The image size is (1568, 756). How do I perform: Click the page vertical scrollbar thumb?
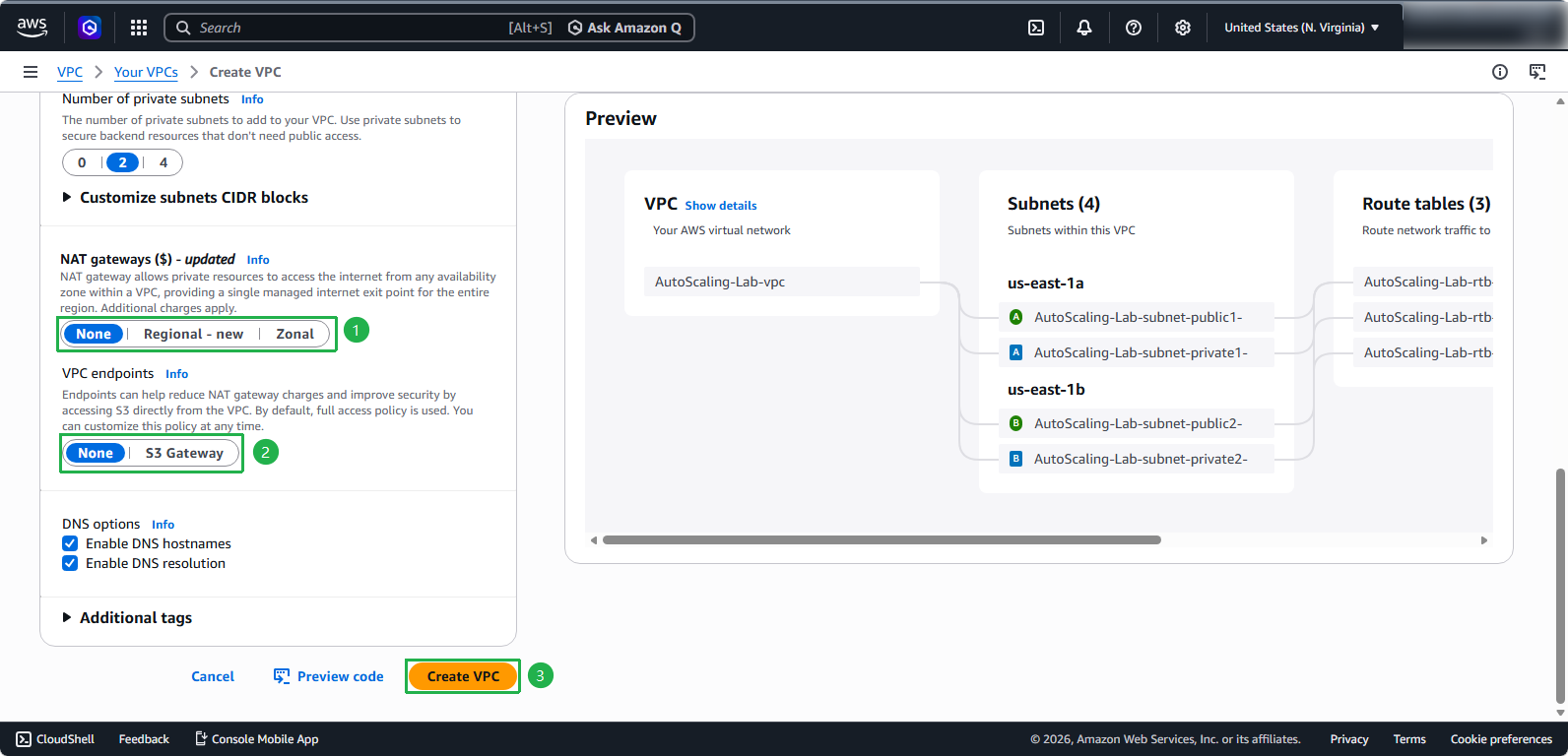(1560, 586)
